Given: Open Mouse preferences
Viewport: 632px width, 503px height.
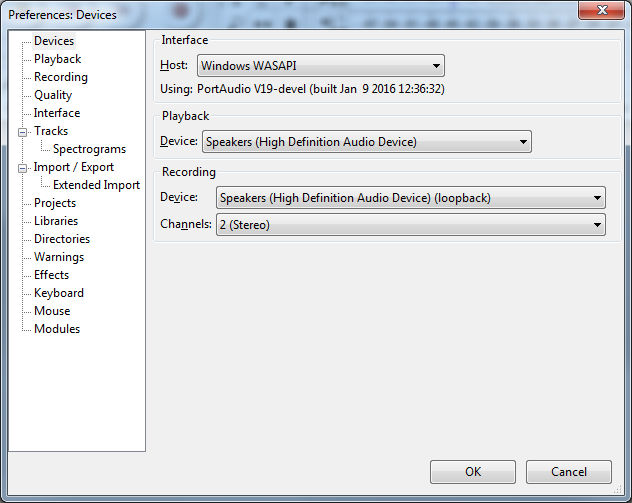Looking at the screenshot, I should click(x=52, y=311).
